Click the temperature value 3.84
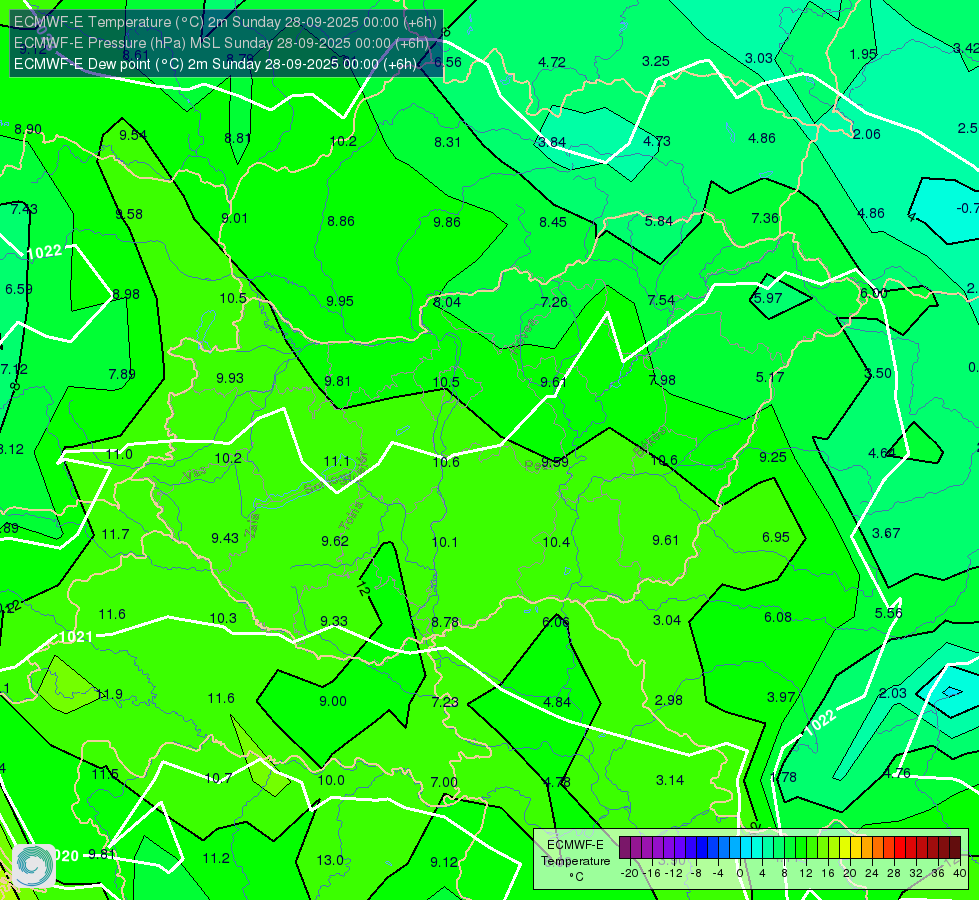 [x=552, y=142]
